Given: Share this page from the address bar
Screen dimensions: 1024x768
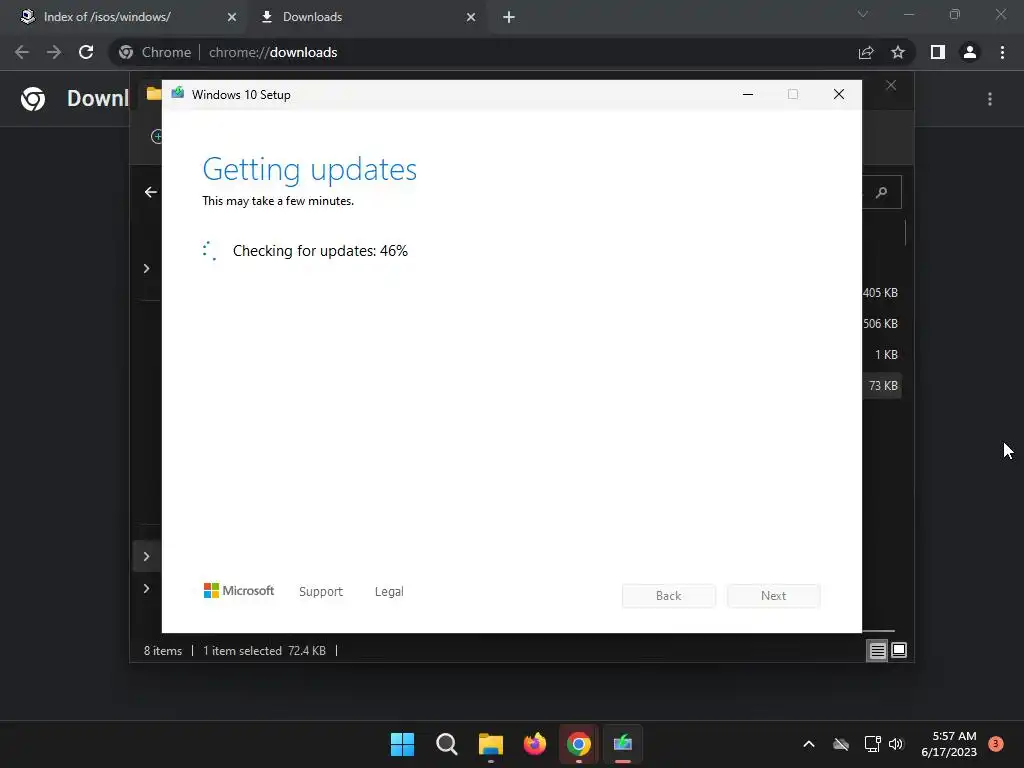Looking at the screenshot, I should click(866, 52).
